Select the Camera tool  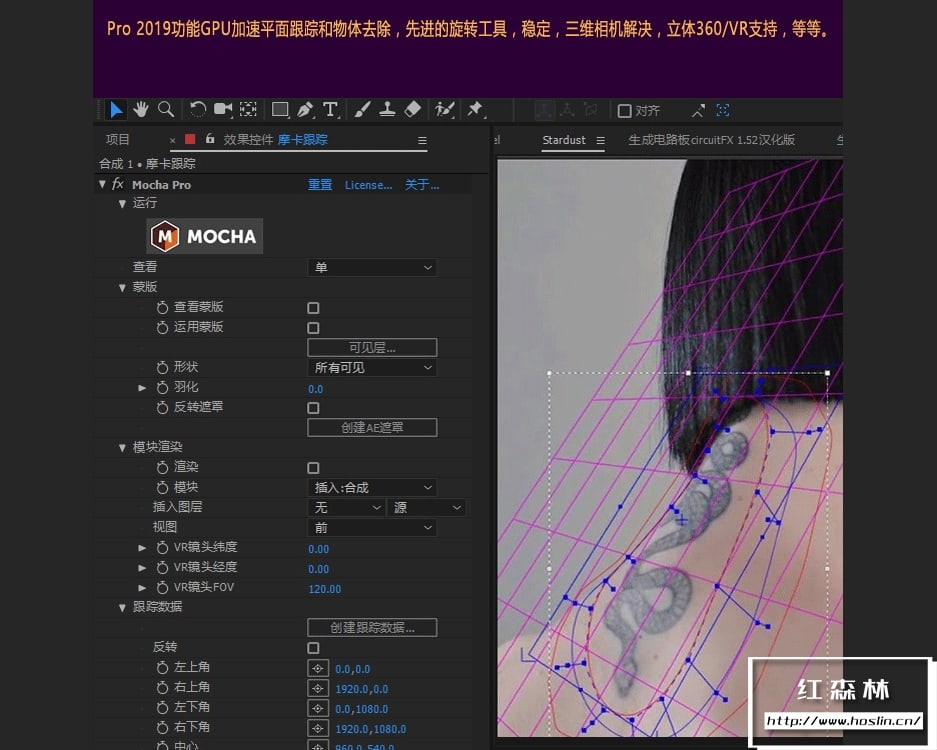tap(223, 109)
